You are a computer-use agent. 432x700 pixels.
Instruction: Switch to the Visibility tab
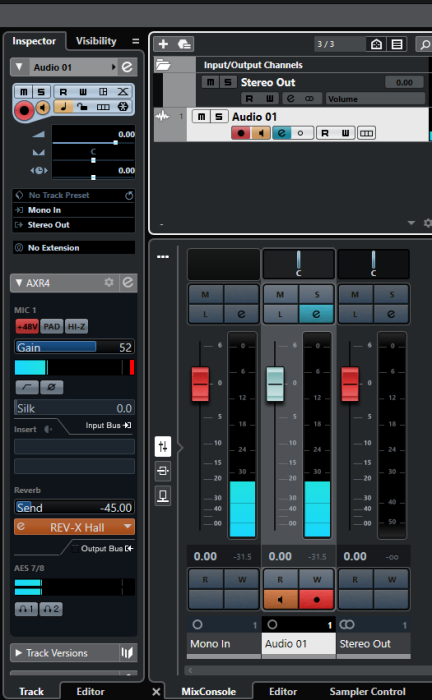point(96,41)
